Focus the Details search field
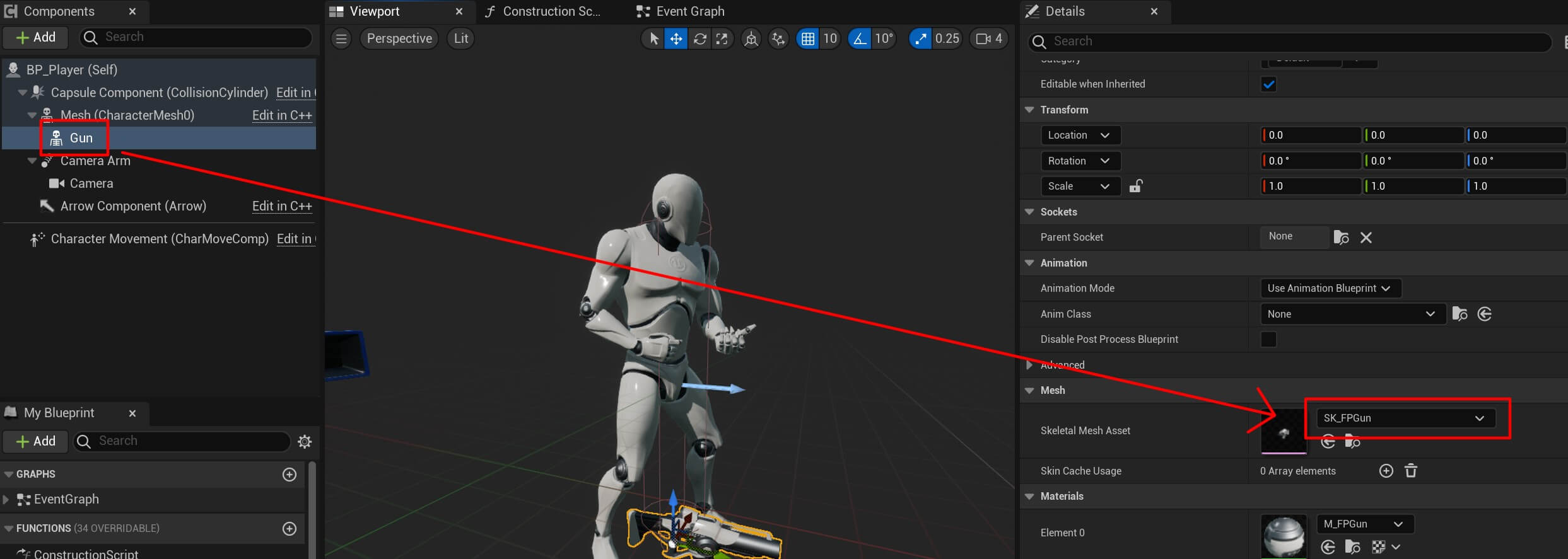Viewport: 1568px width, 559px height. click(1290, 42)
